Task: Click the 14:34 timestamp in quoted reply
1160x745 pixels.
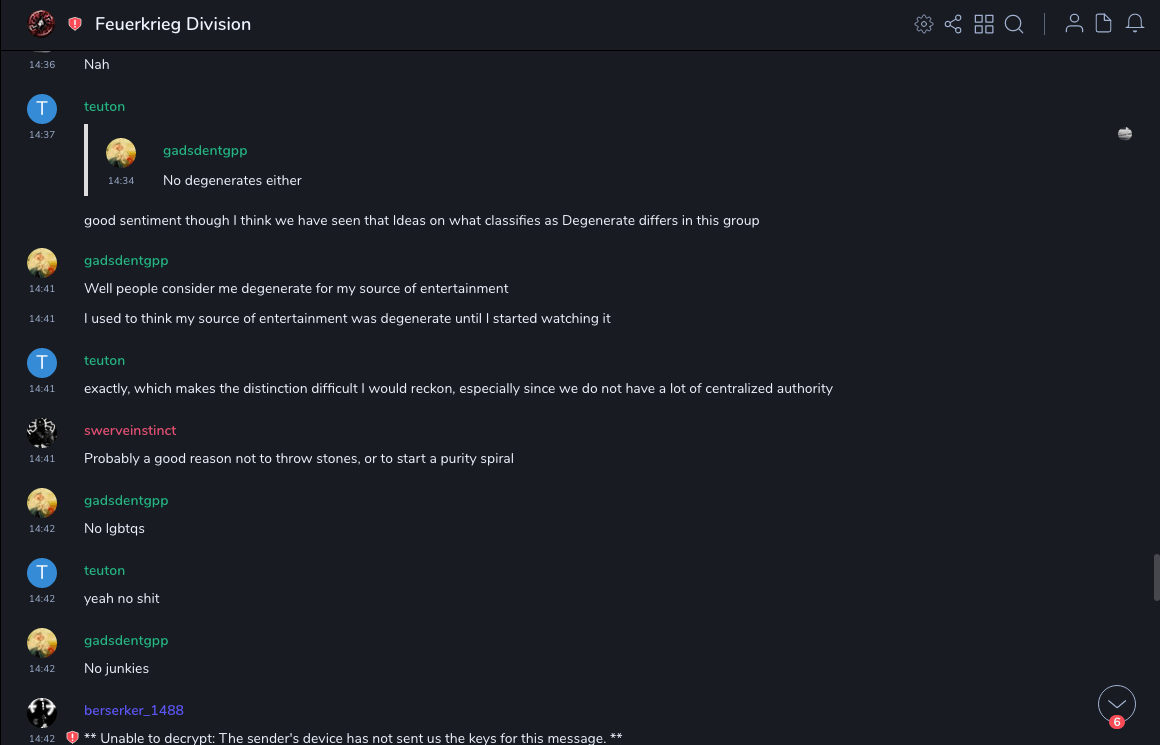Action: point(121,181)
